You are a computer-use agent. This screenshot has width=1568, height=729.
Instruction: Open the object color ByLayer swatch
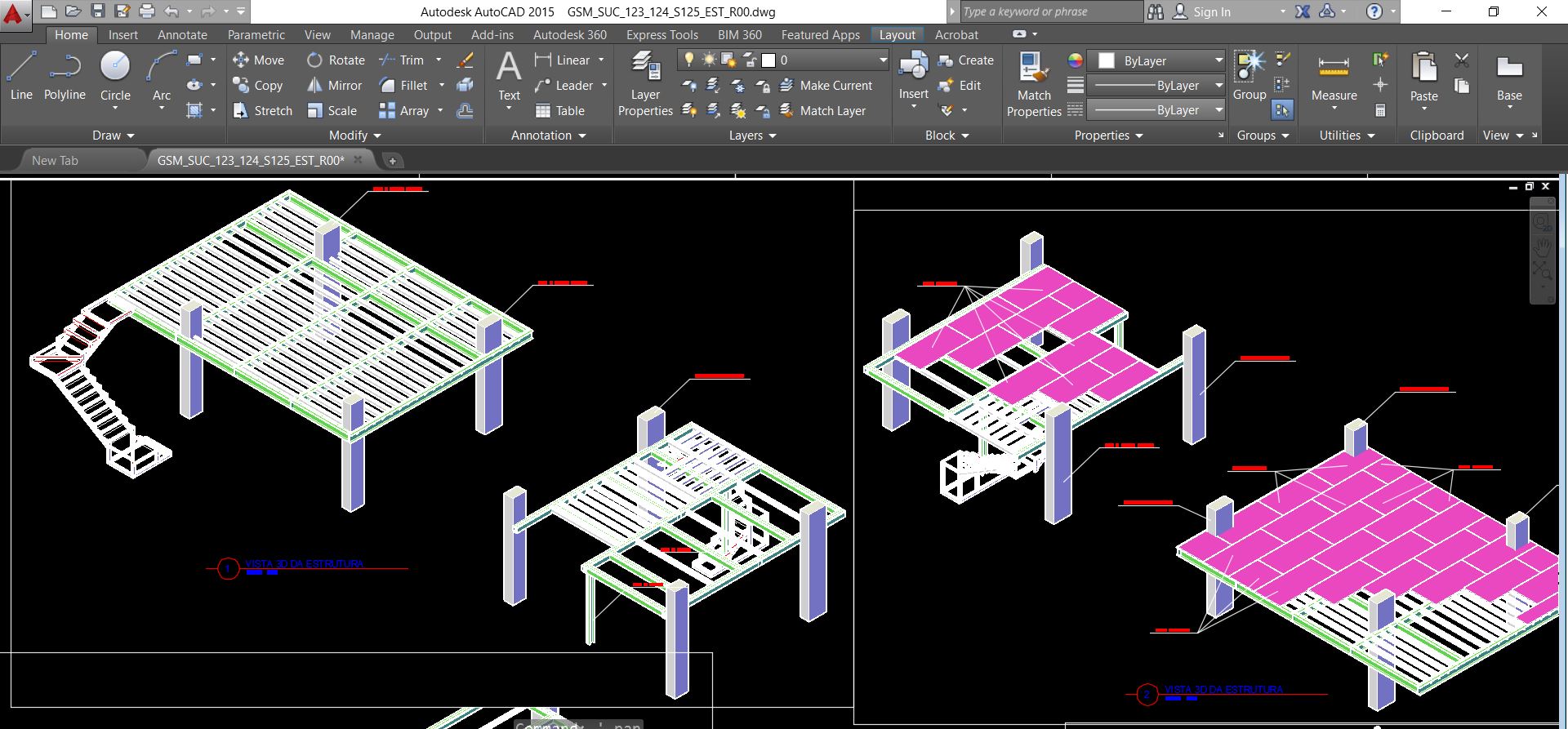pos(1107,61)
